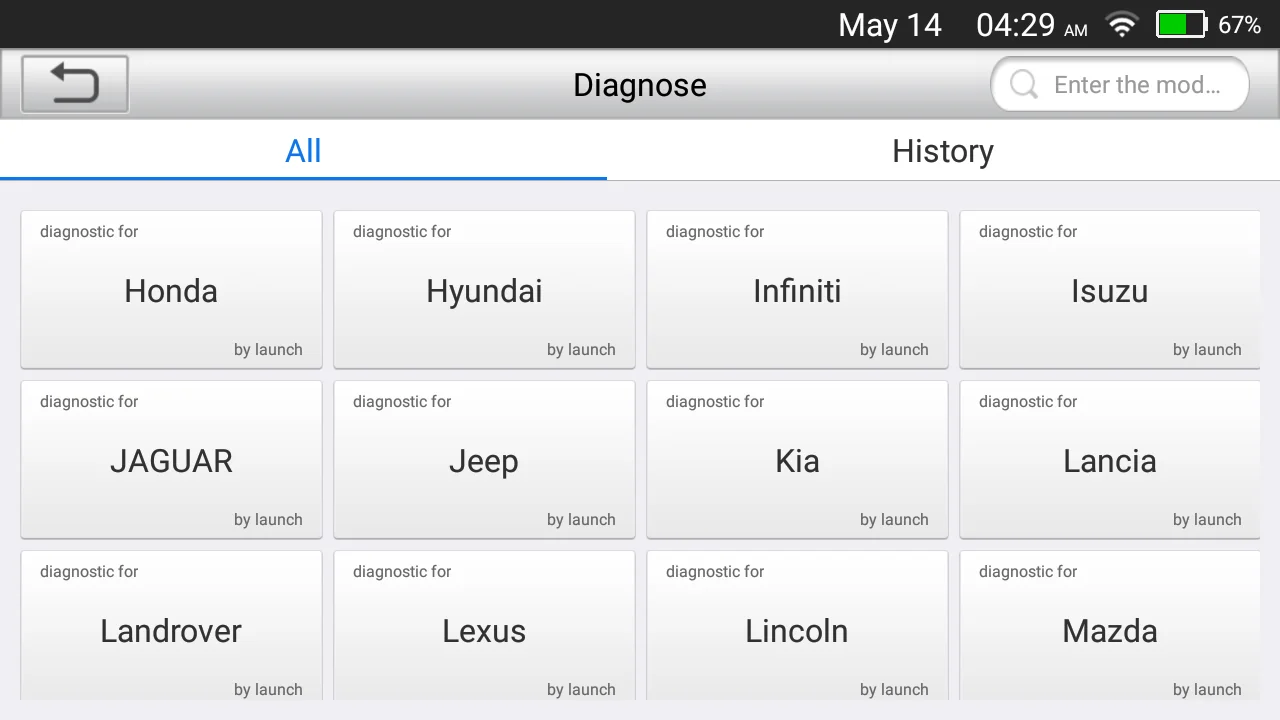Screen dimensions: 1280x720
Task: Open the JAGUAR diagnostic tile
Action: click(x=171, y=459)
